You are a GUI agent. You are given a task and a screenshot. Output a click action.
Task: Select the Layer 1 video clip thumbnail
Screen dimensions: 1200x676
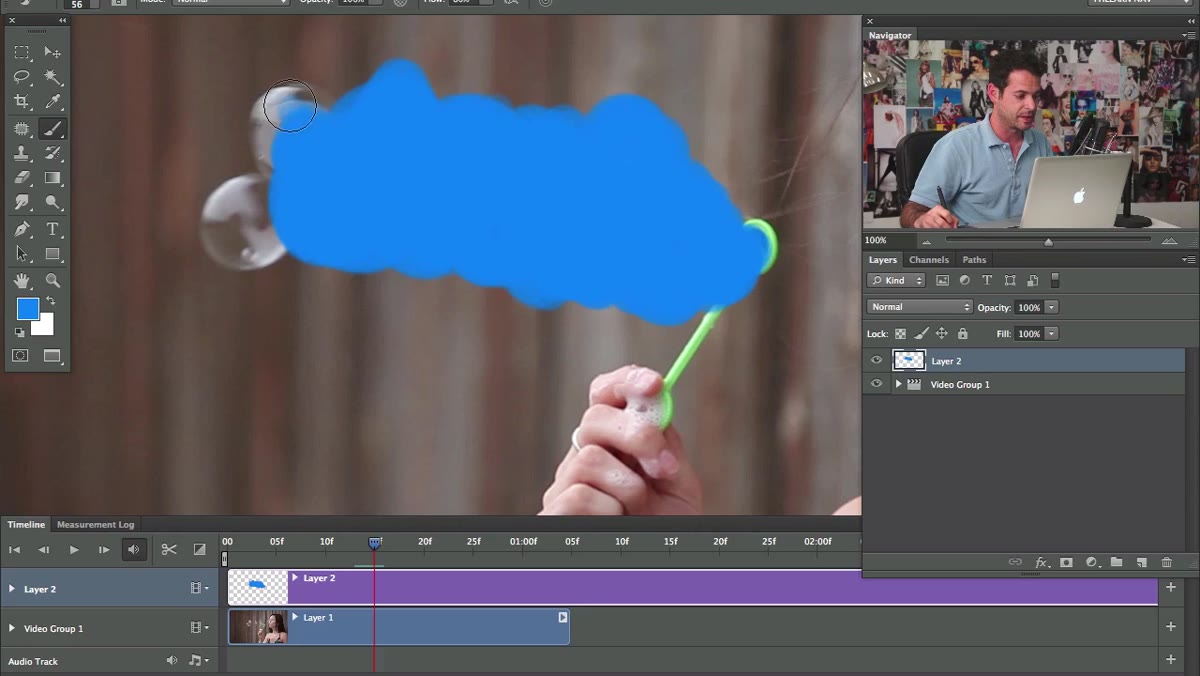pos(258,627)
